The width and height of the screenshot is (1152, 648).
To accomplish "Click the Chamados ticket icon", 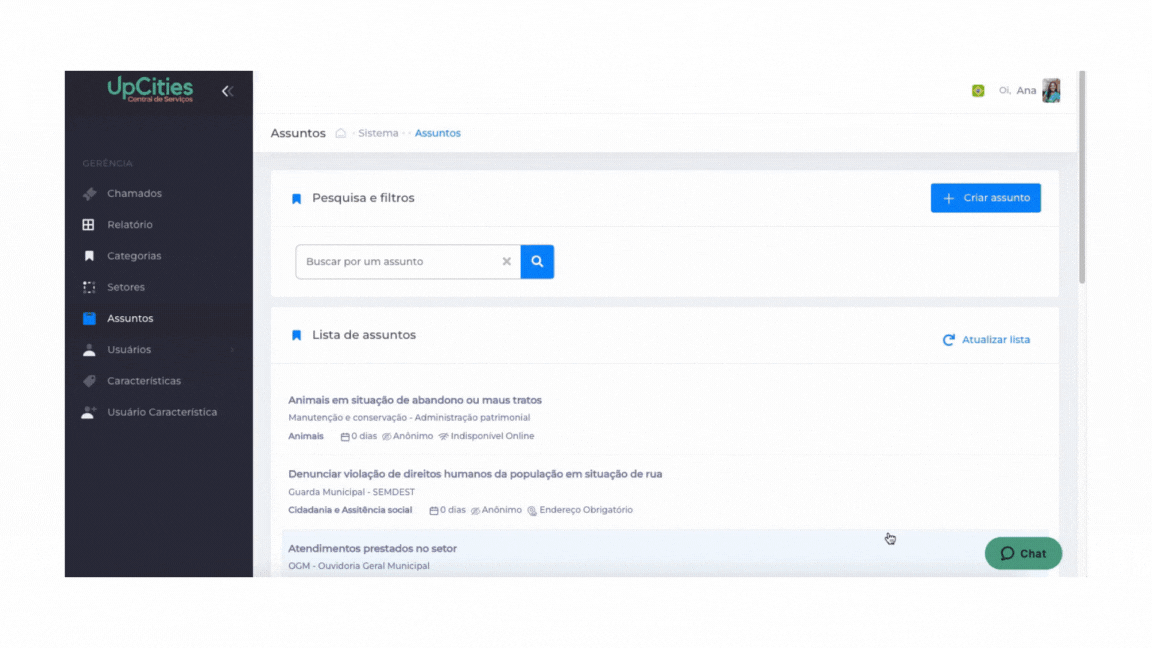I will click(89, 193).
